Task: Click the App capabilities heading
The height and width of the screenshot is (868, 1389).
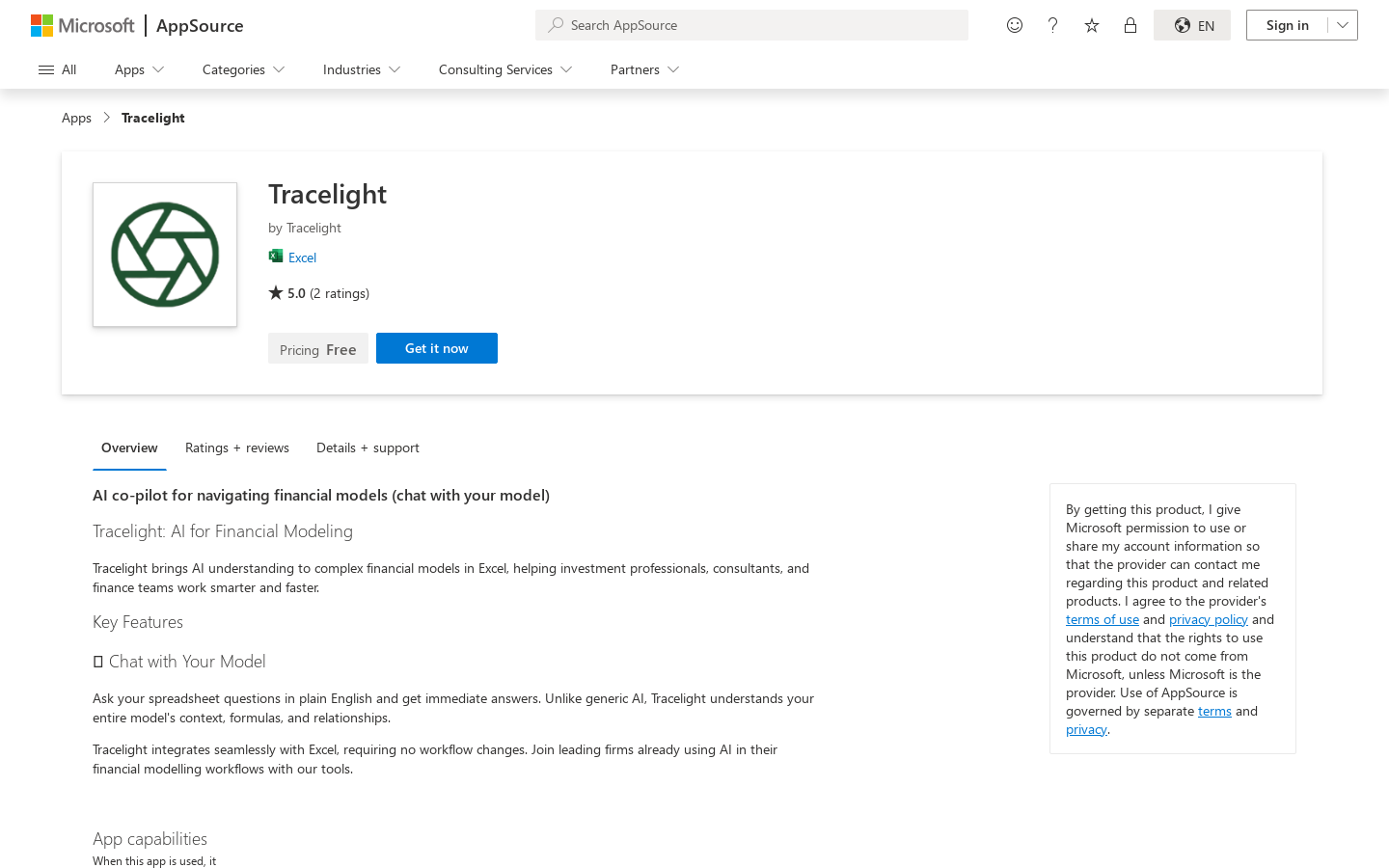Action: (x=150, y=839)
